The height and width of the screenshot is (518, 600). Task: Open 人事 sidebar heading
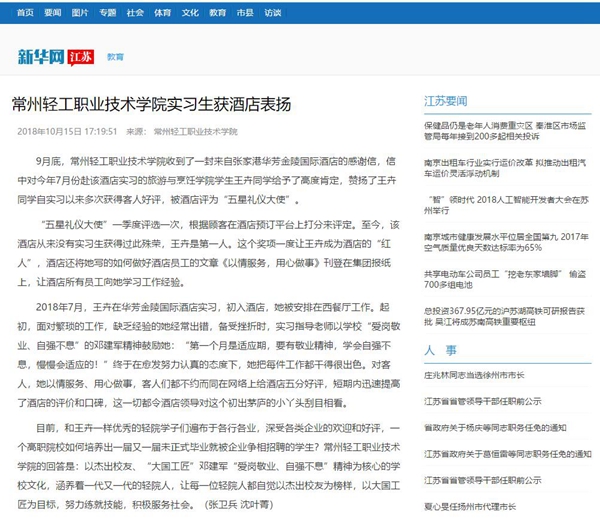click(x=440, y=350)
